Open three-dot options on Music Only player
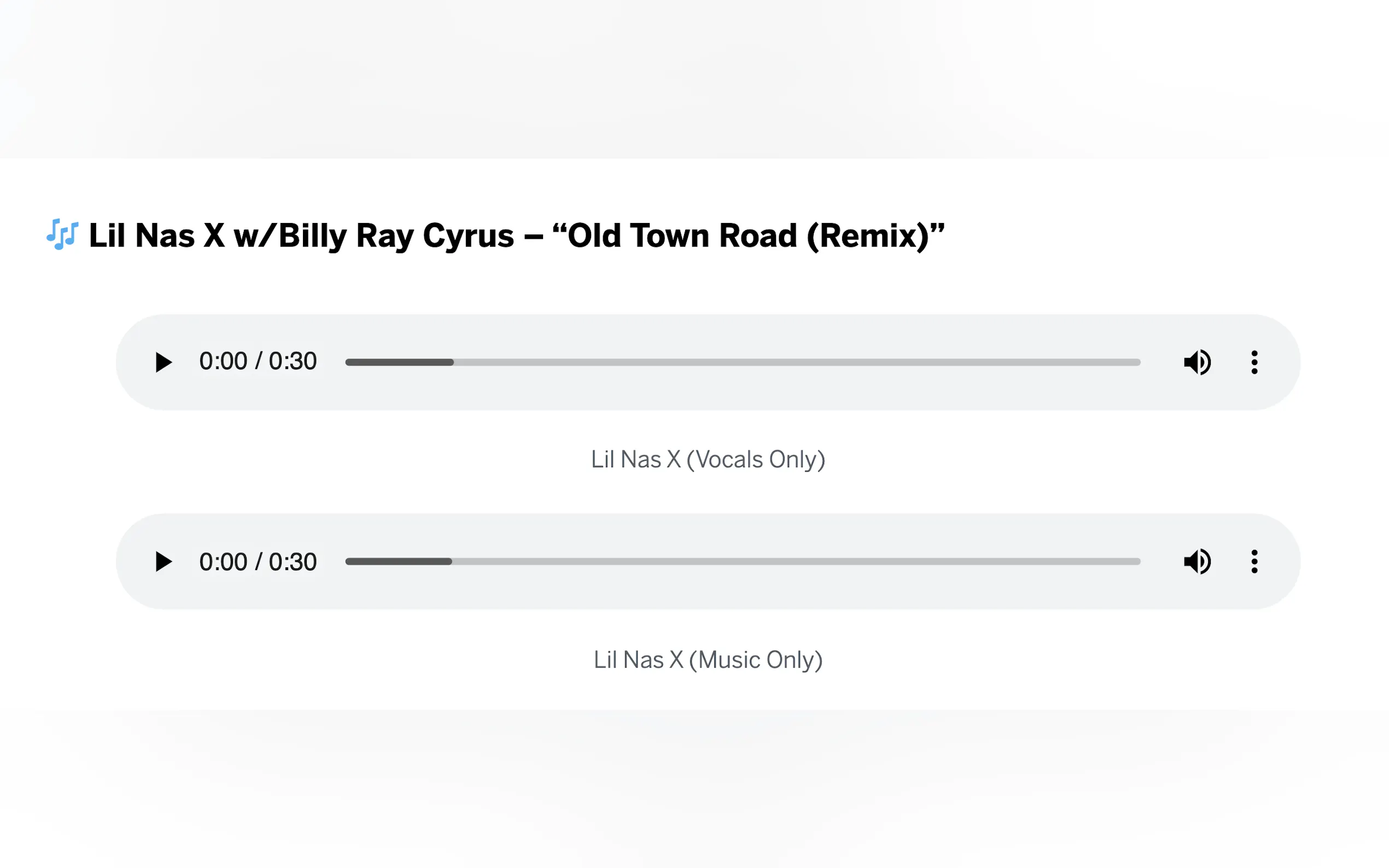The height and width of the screenshot is (868, 1389). tap(1254, 561)
